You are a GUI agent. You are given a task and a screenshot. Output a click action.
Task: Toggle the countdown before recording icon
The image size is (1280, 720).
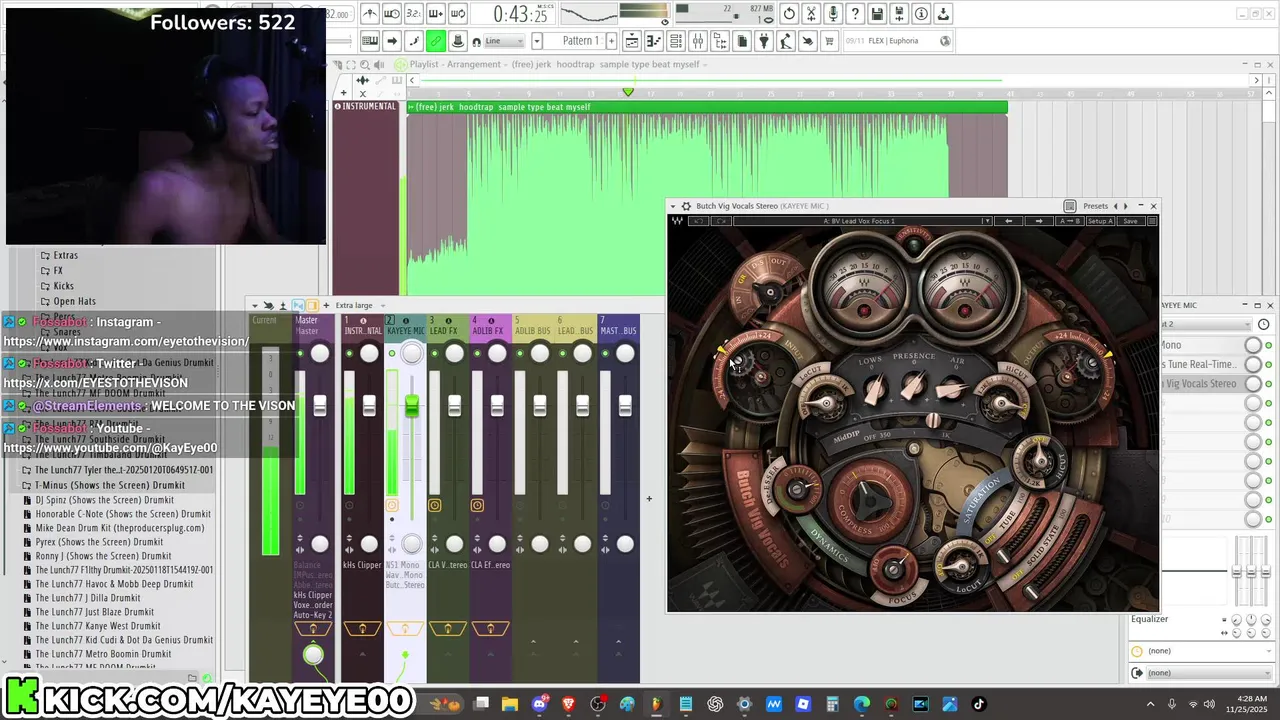point(414,14)
